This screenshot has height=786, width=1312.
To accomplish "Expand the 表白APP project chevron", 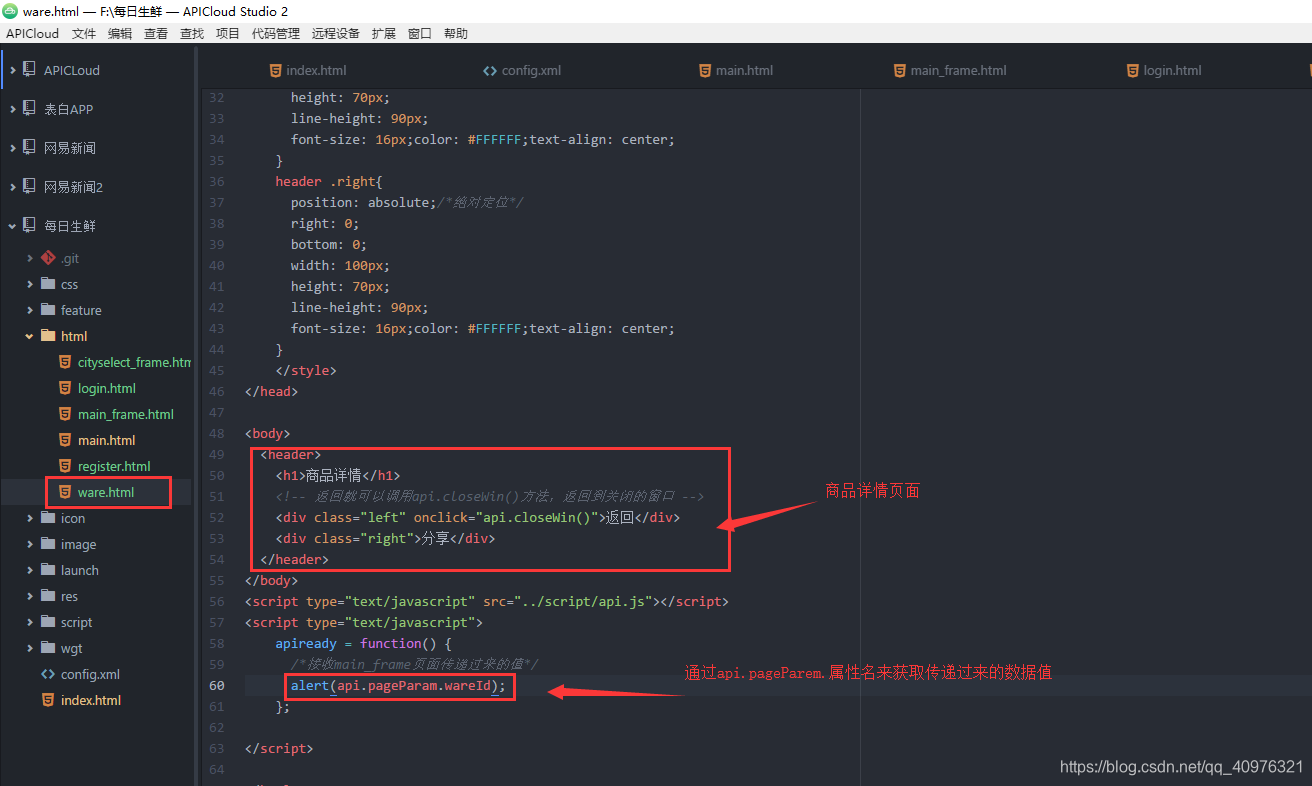I will point(13,109).
